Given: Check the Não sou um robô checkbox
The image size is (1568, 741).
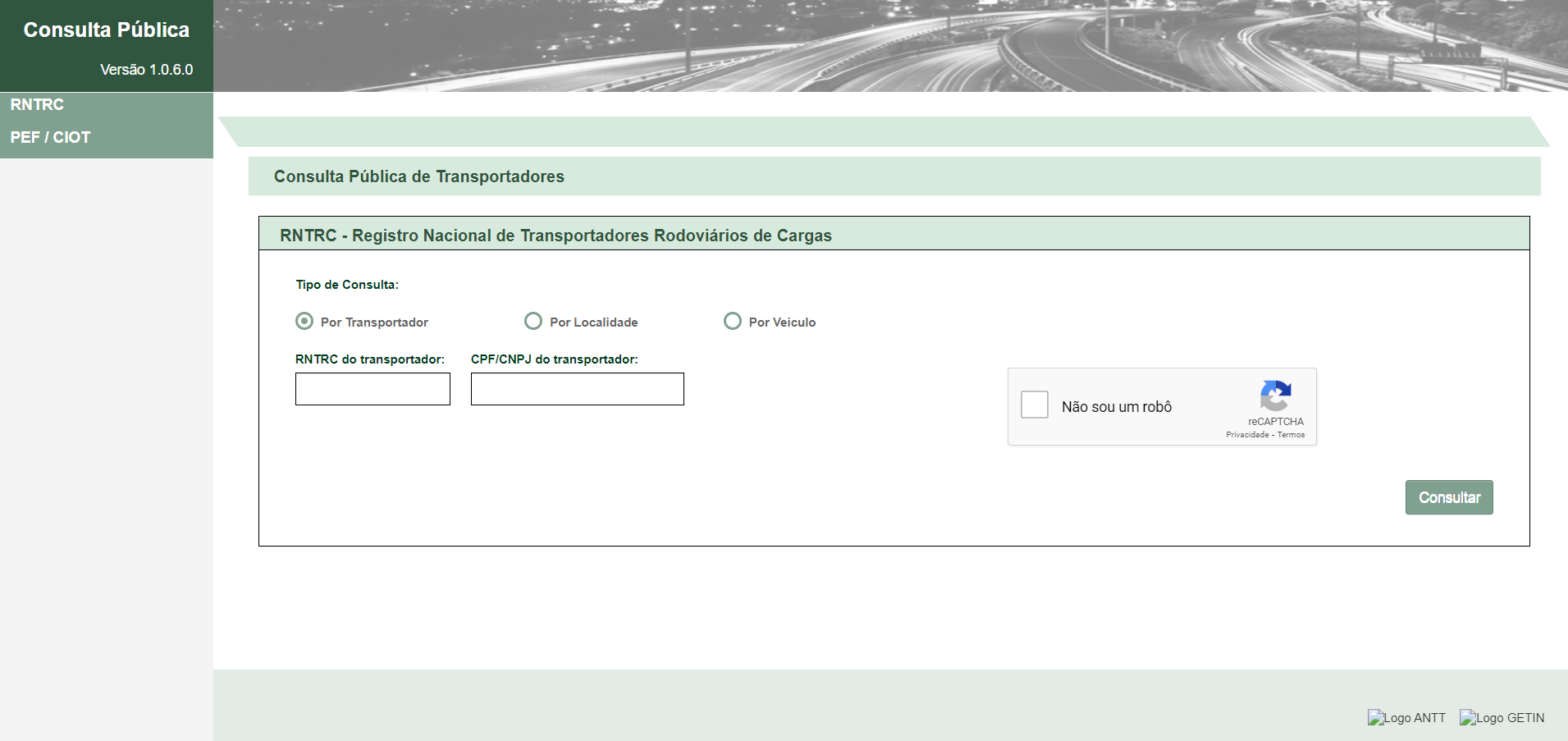Looking at the screenshot, I should (1035, 405).
